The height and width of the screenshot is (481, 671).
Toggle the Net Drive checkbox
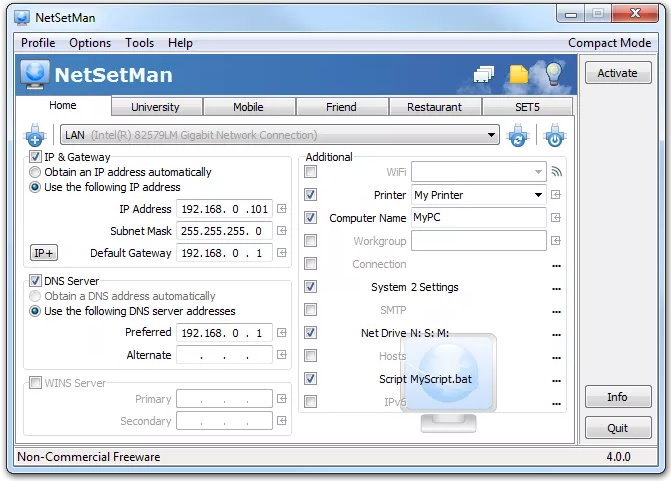click(311, 333)
